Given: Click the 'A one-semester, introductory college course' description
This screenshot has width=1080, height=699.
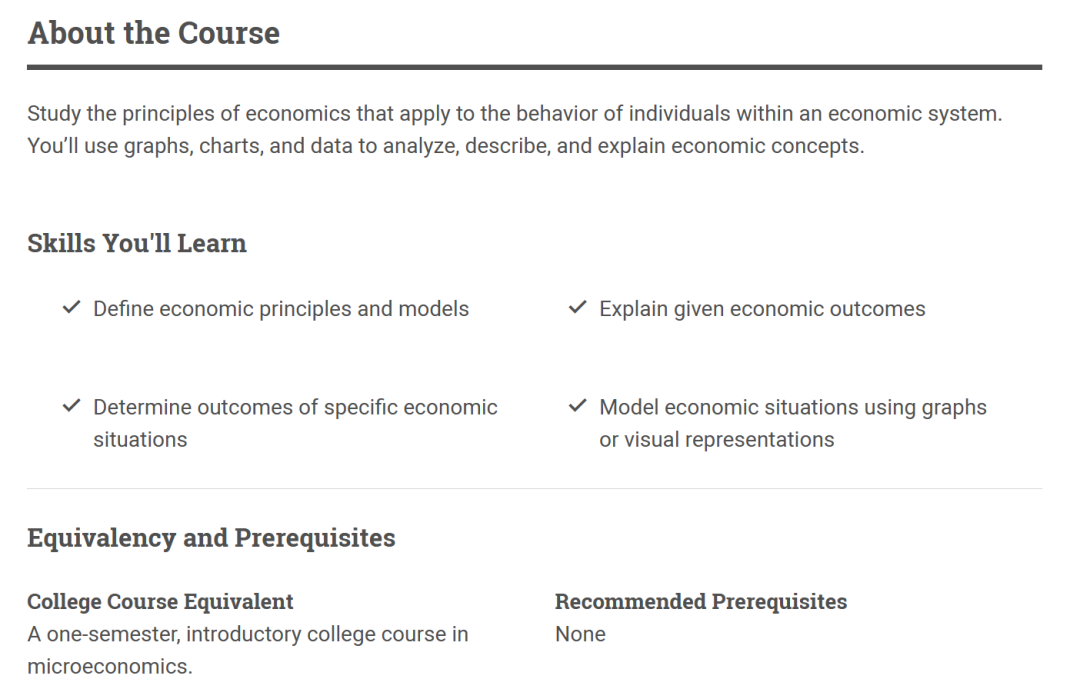Looking at the screenshot, I should click(x=248, y=650).
